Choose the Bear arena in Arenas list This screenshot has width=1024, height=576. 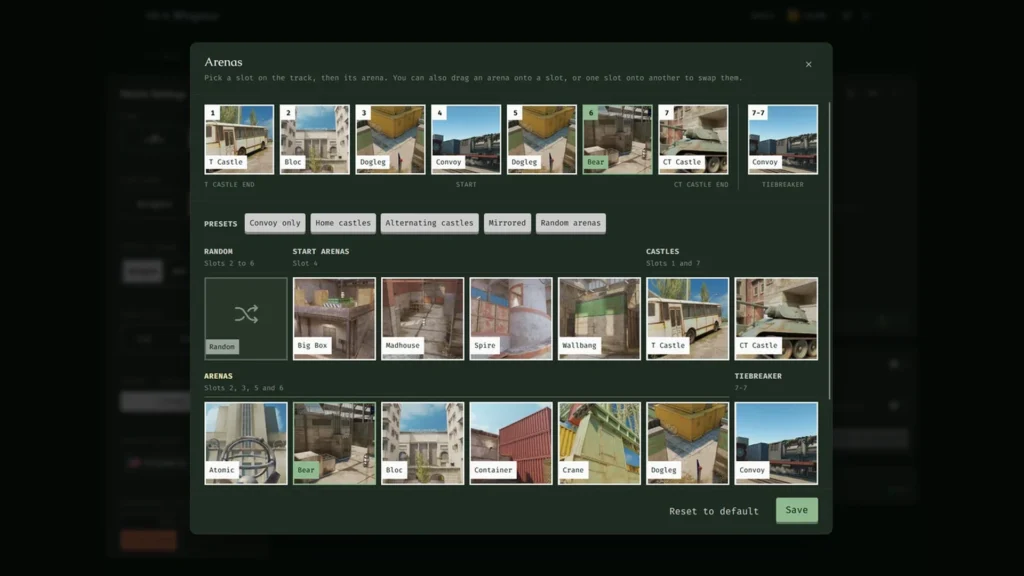tap(334, 443)
